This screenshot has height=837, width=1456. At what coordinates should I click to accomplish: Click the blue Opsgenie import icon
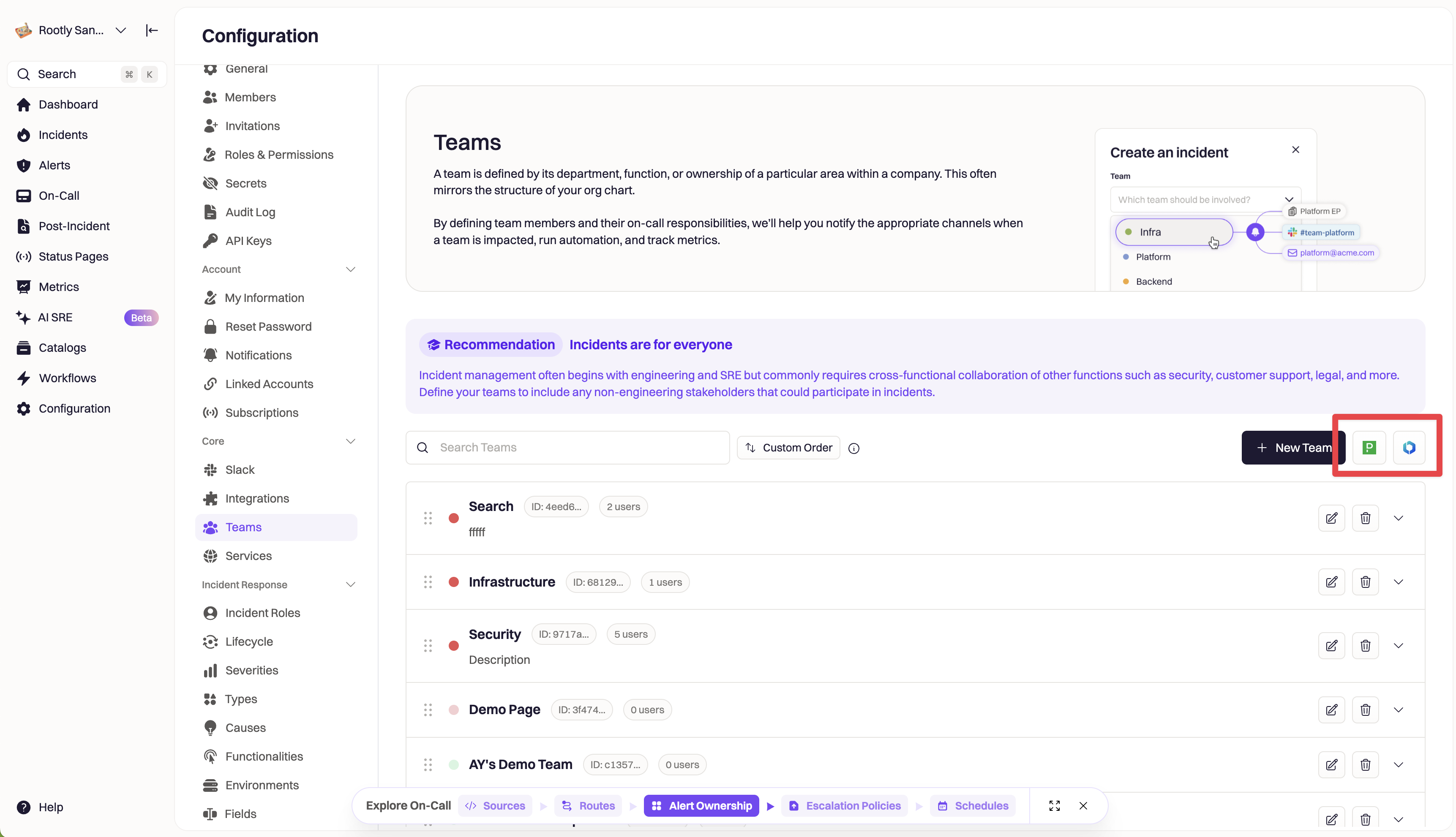(x=1409, y=447)
